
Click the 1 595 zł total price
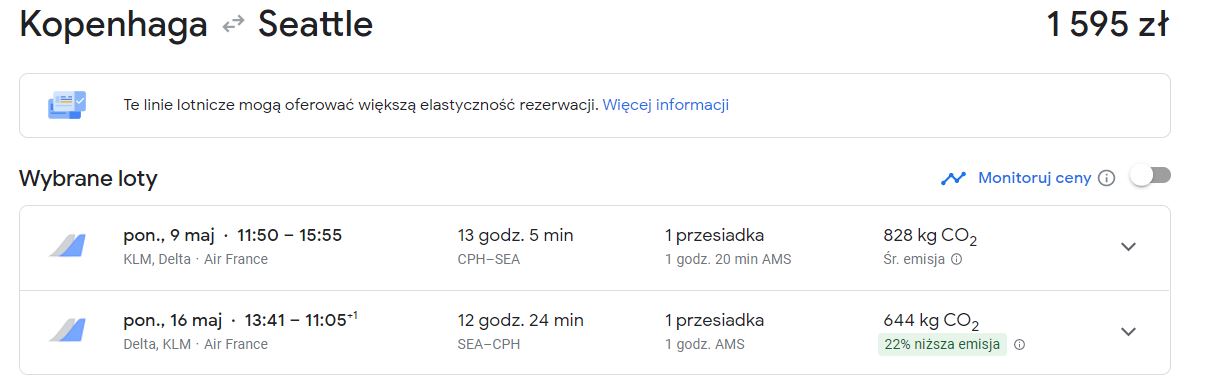click(x=1107, y=25)
